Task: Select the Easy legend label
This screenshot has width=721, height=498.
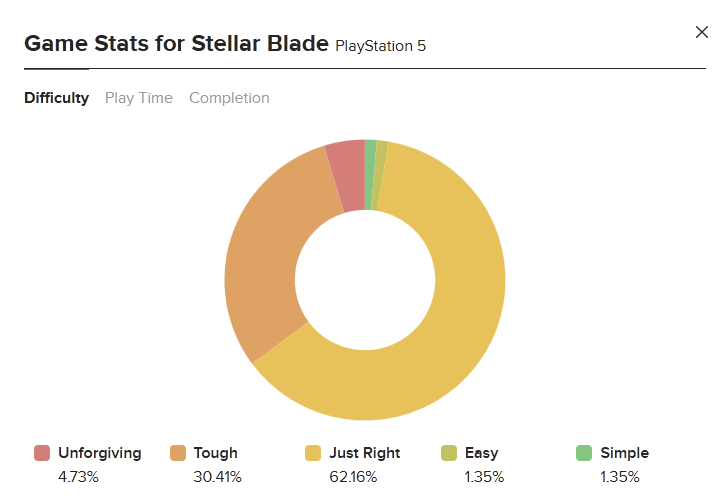Action: [x=481, y=453]
